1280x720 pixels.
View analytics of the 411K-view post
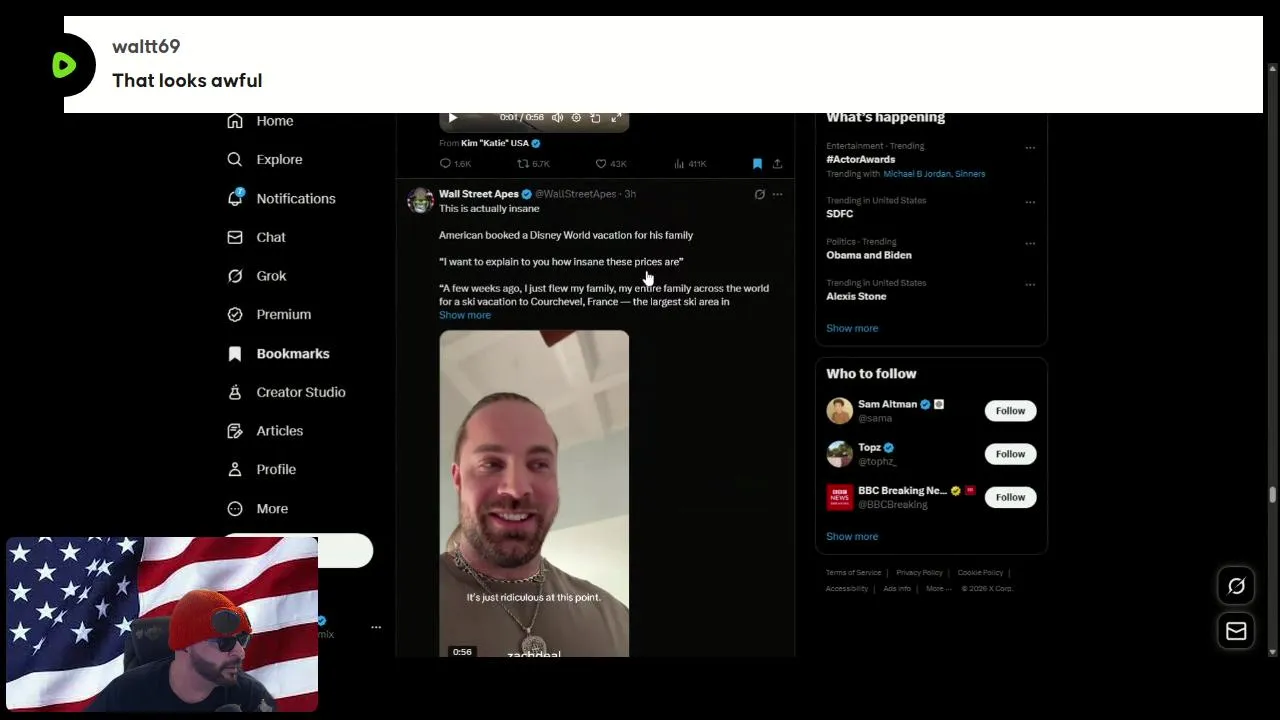[690, 164]
